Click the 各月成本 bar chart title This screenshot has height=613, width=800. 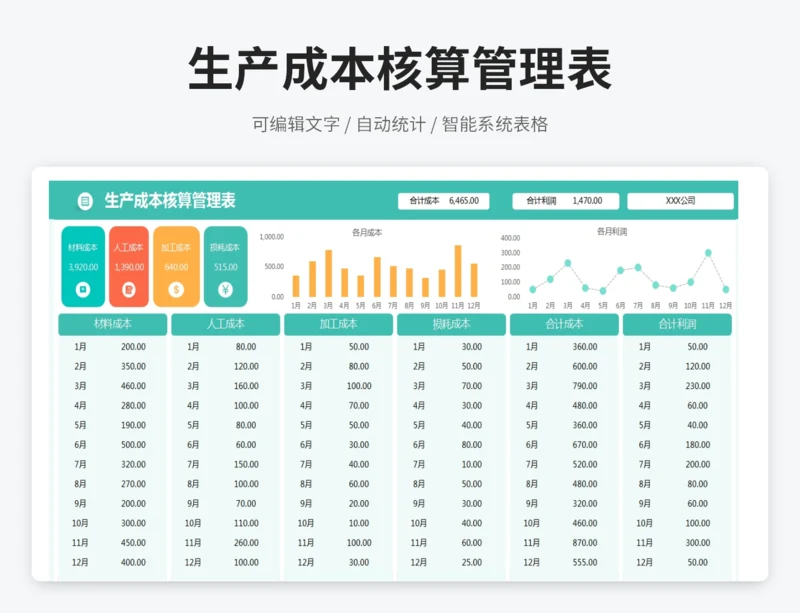(367, 233)
